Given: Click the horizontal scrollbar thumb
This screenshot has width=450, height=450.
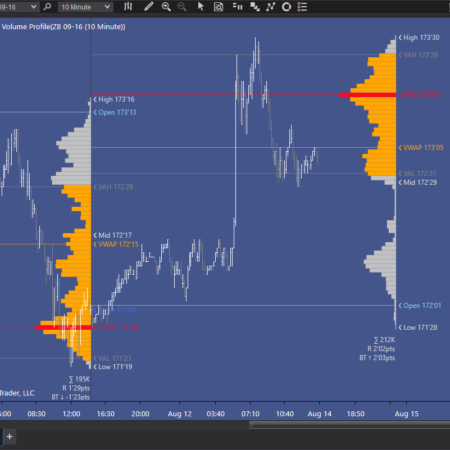Looking at the screenshot, I should click(x=350, y=425).
